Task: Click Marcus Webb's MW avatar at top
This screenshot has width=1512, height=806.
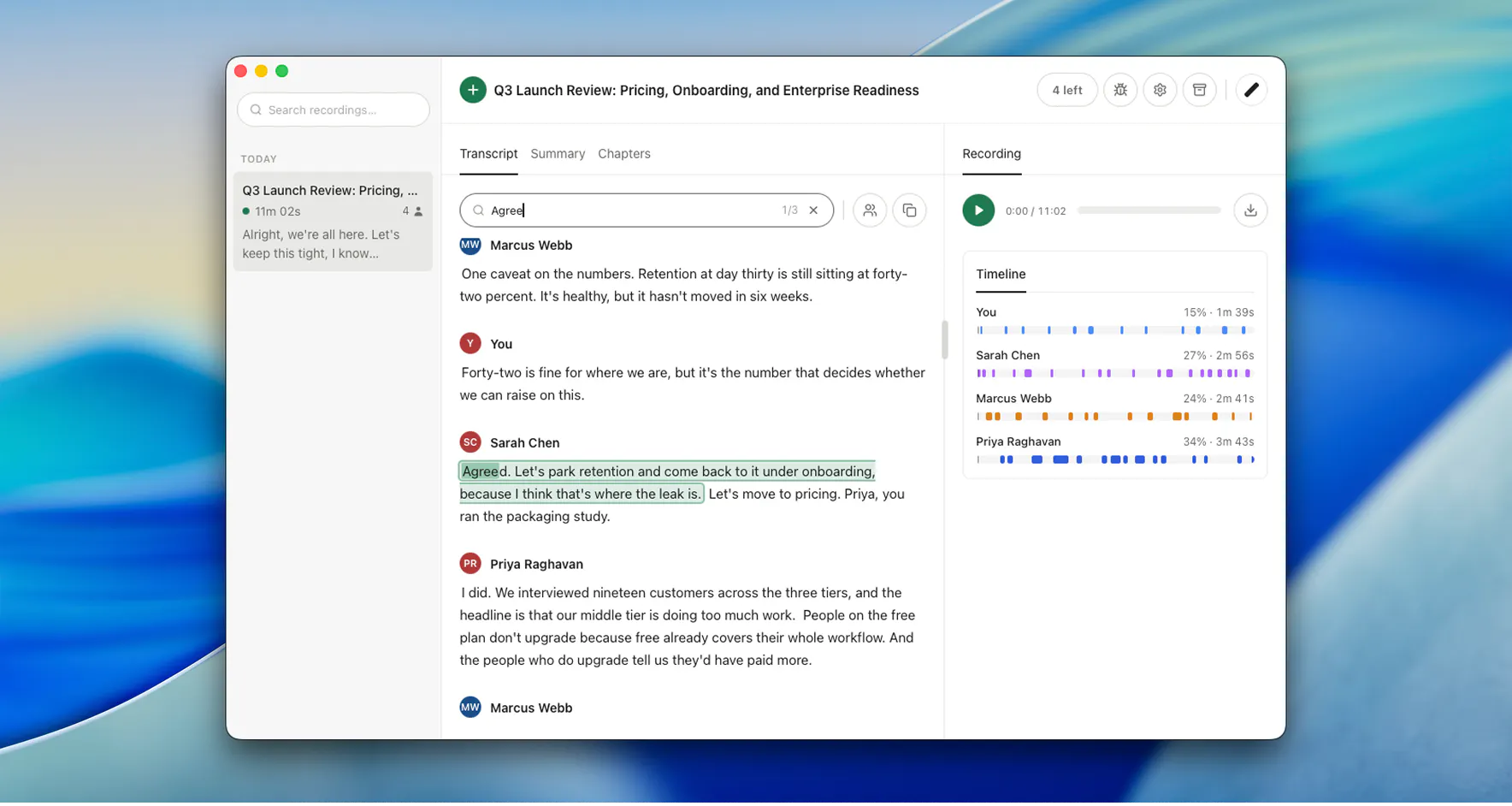Action: point(470,245)
